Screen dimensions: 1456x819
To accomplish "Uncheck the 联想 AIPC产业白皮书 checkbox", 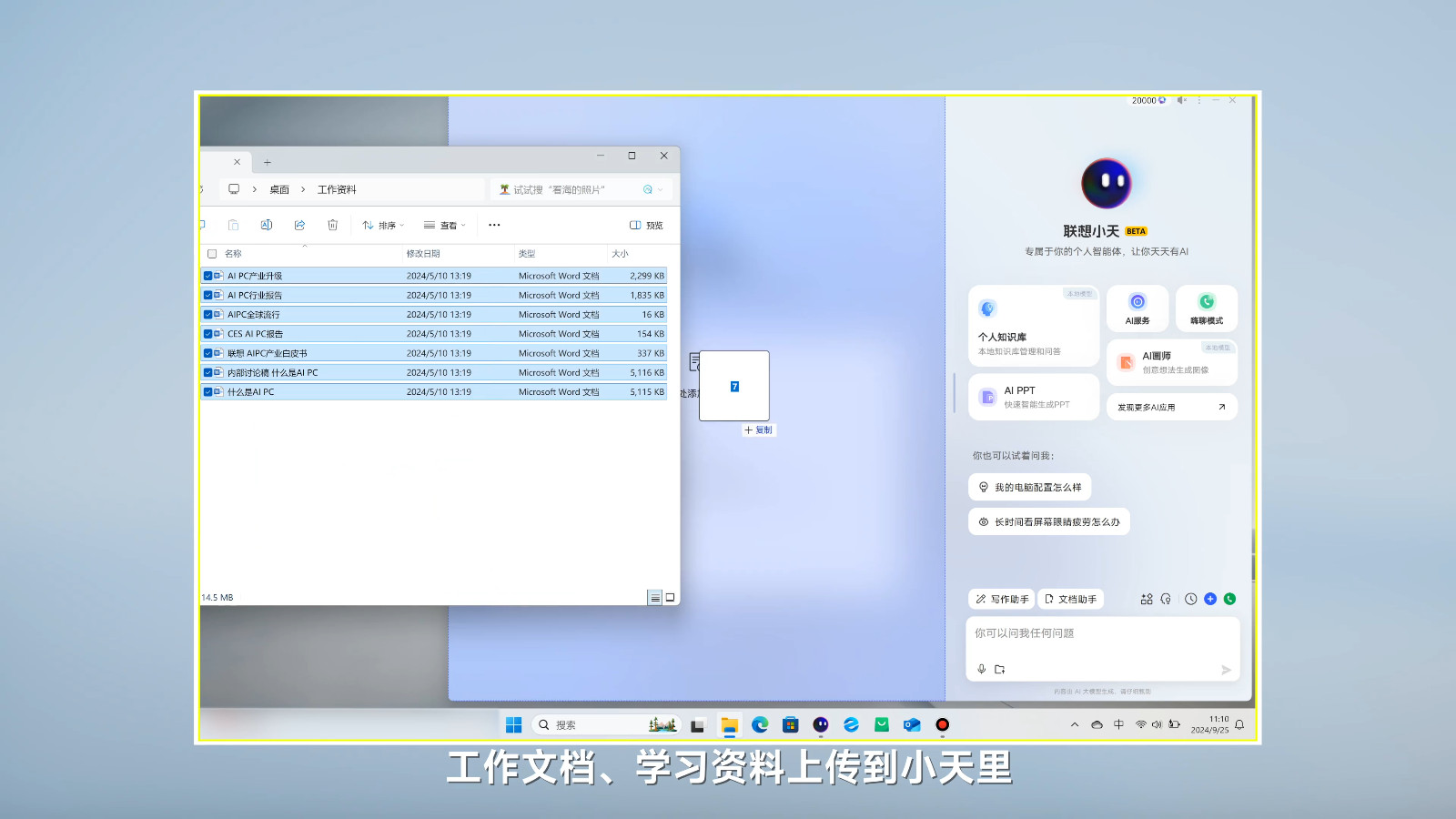I will pyautogui.click(x=207, y=353).
